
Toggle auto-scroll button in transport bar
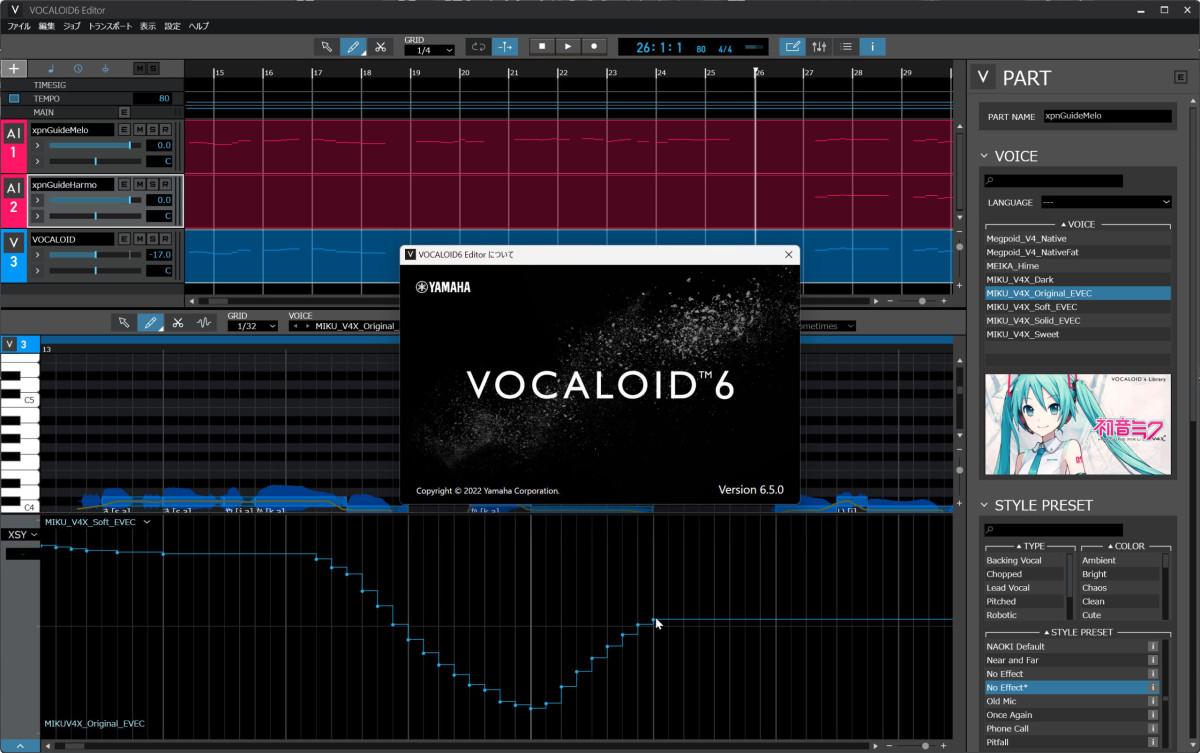click(506, 46)
